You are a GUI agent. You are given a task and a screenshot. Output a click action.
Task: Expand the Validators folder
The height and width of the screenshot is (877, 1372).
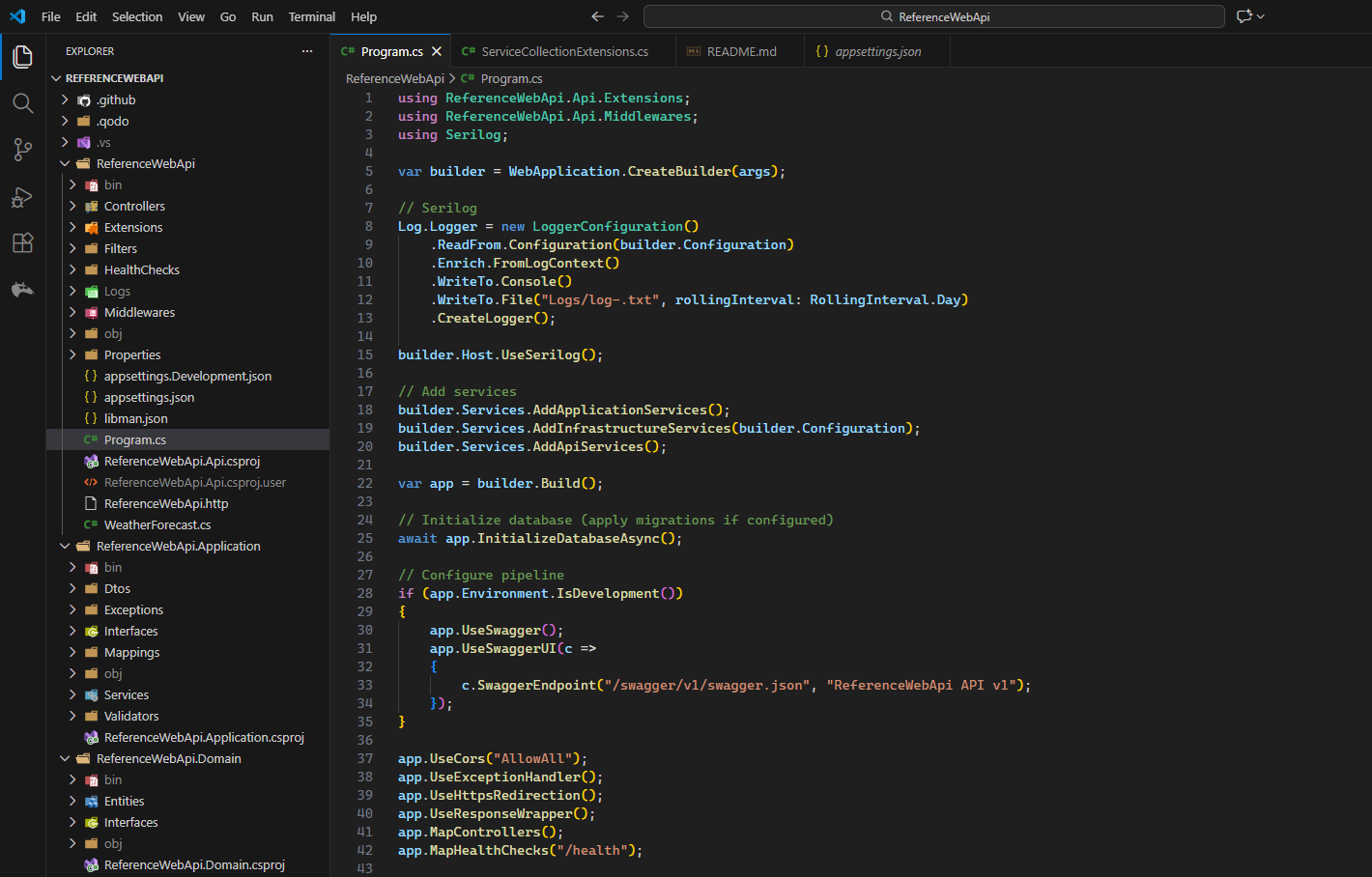(188, 716)
